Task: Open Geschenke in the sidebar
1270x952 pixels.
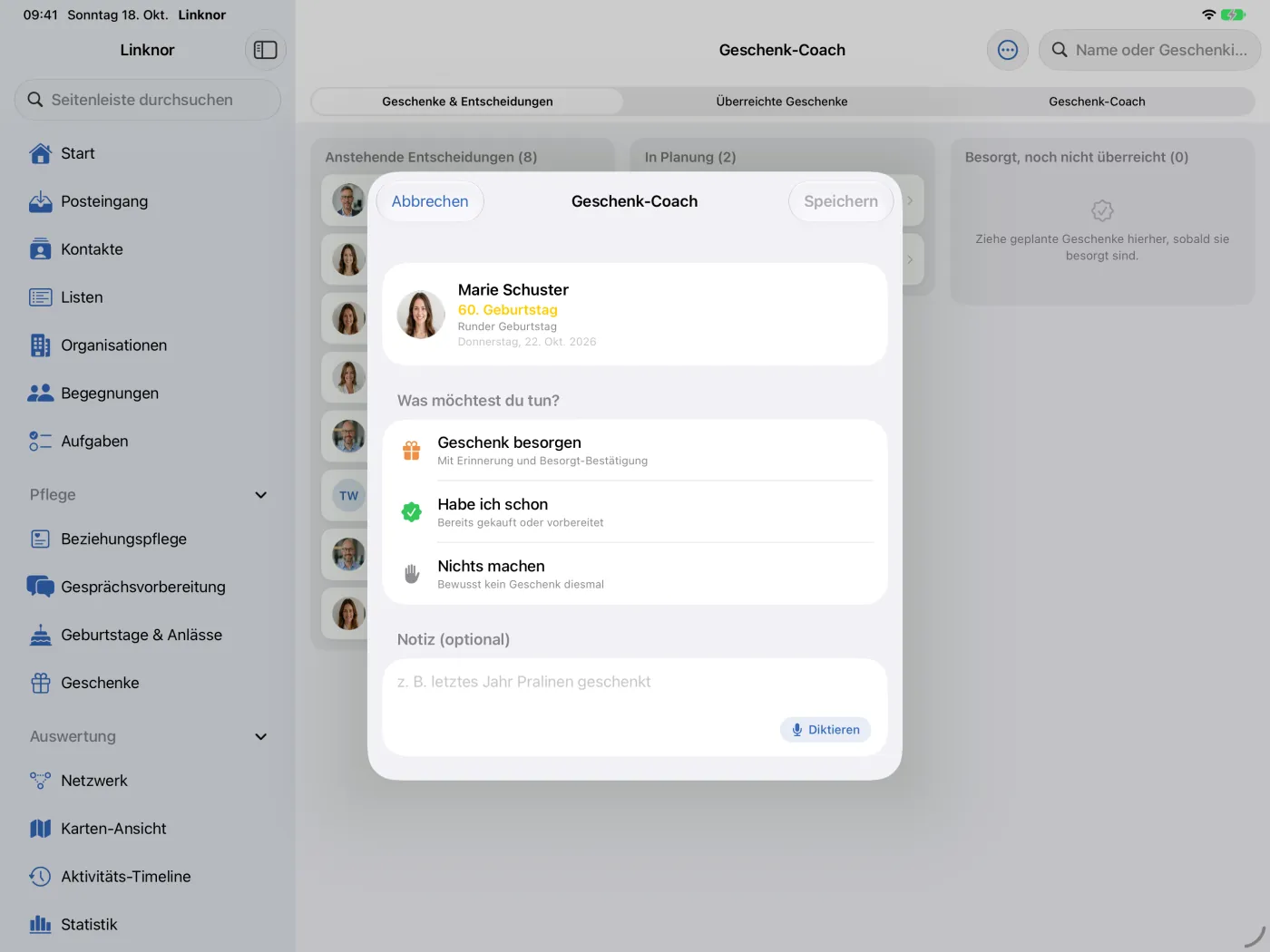Action: pos(148,683)
